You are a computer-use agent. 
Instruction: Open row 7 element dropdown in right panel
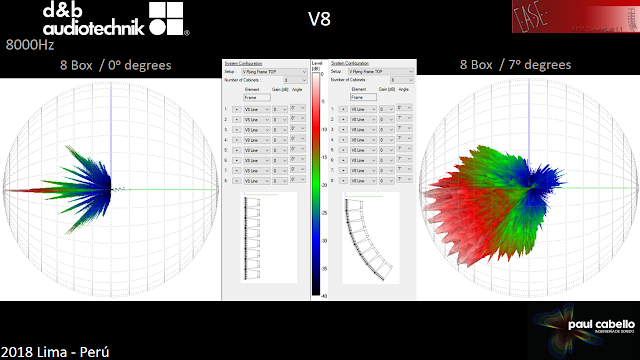pos(363,171)
